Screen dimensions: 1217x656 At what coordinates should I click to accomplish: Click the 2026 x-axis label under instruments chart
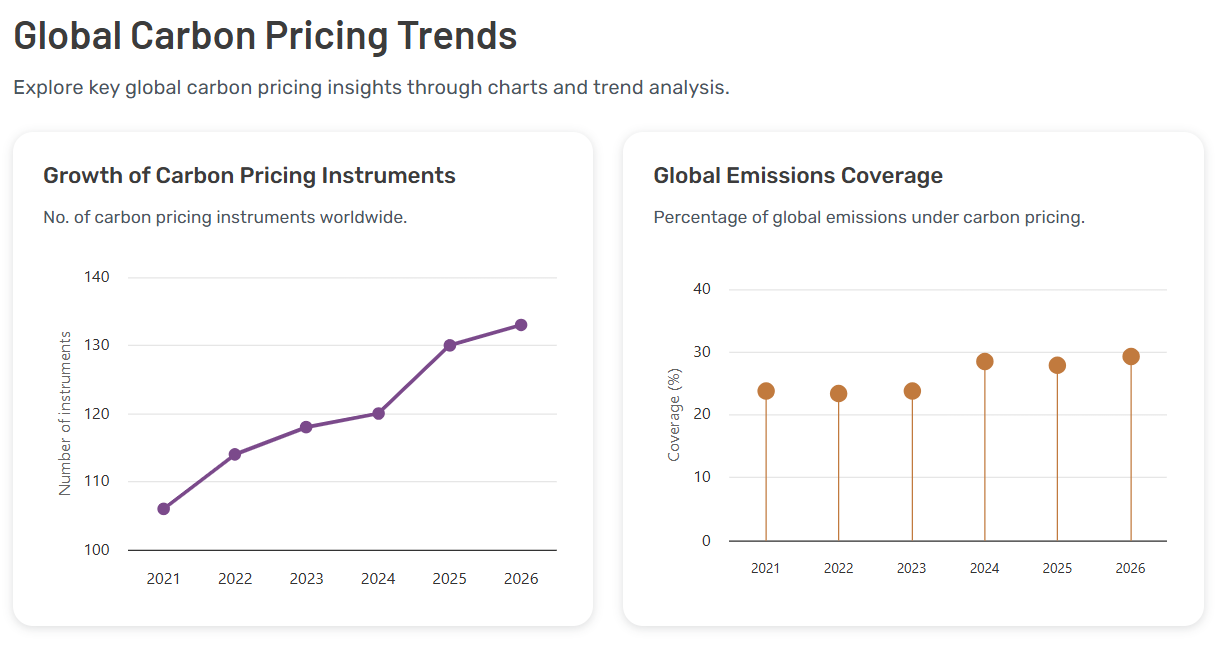click(521, 579)
